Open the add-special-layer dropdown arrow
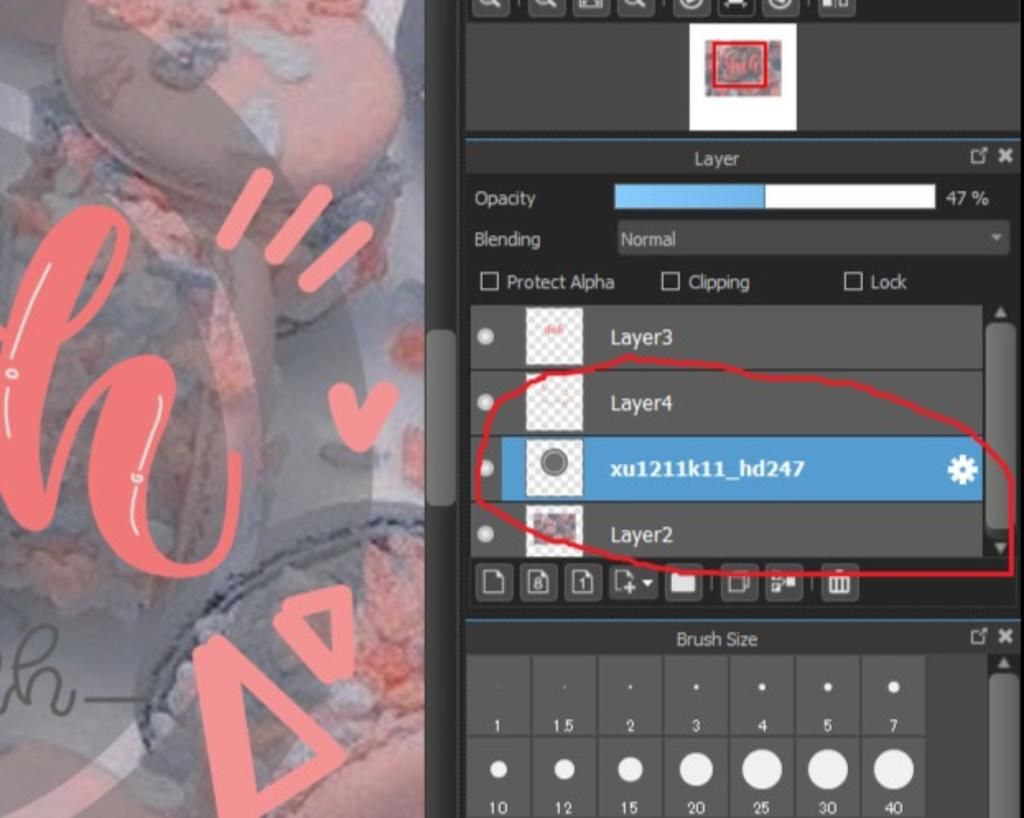The height and width of the screenshot is (818, 1024). [x=647, y=582]
